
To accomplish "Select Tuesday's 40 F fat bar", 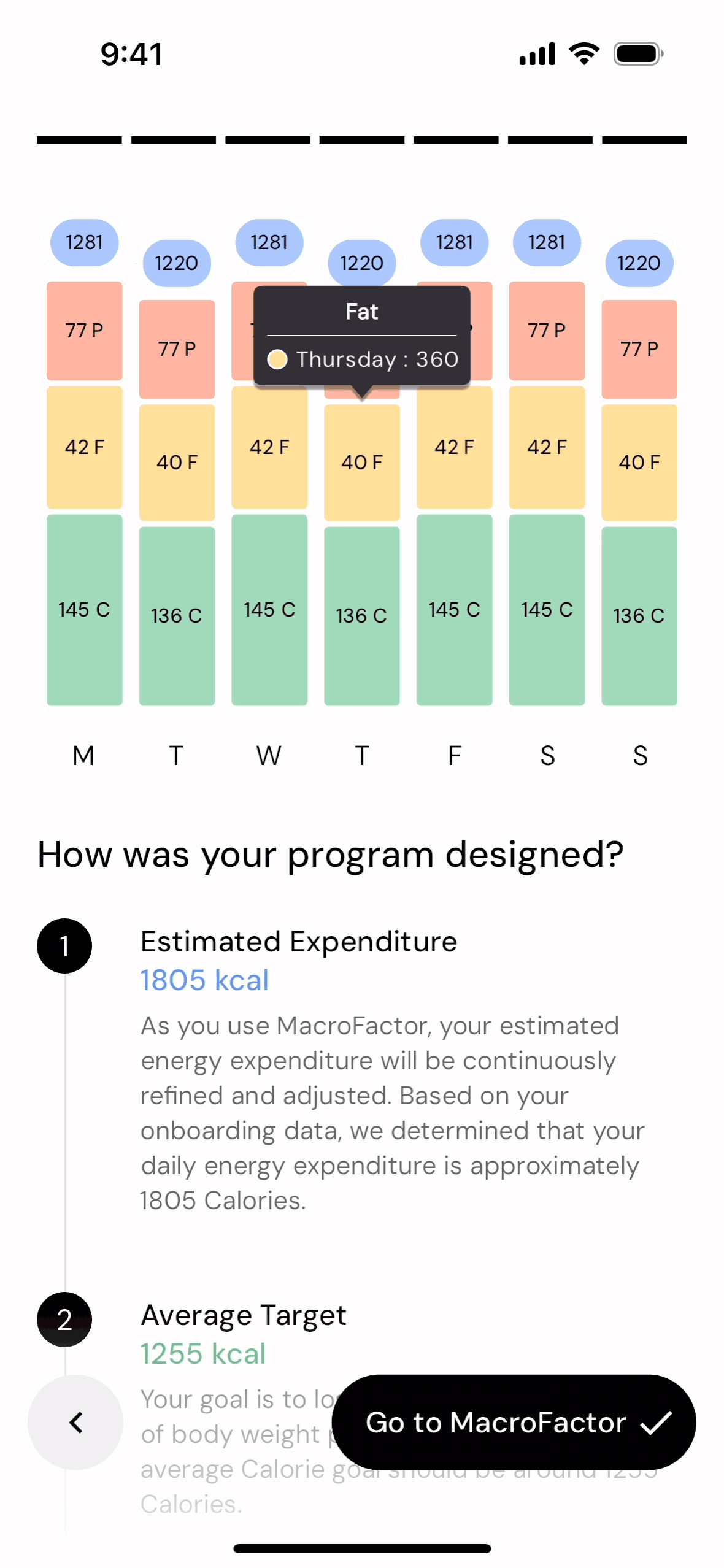I will coord(177,463).
